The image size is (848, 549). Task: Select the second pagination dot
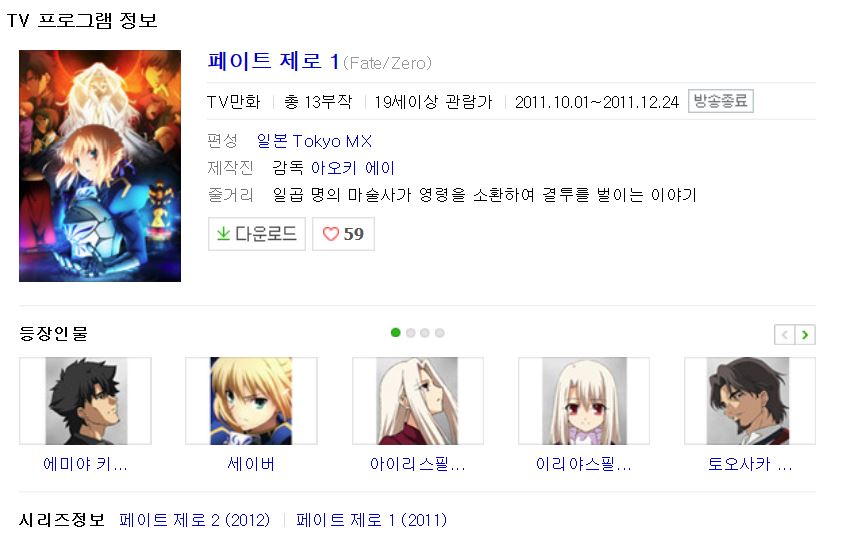pos(410,332)
